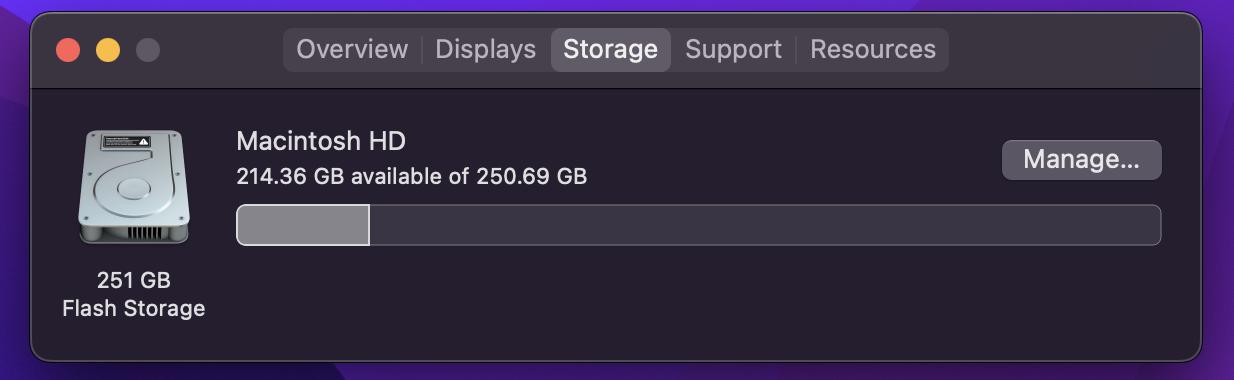The height and width of the screenshot is (380, 1234).
Task: Show the Resources tab
Action: [x=873, y=49]
